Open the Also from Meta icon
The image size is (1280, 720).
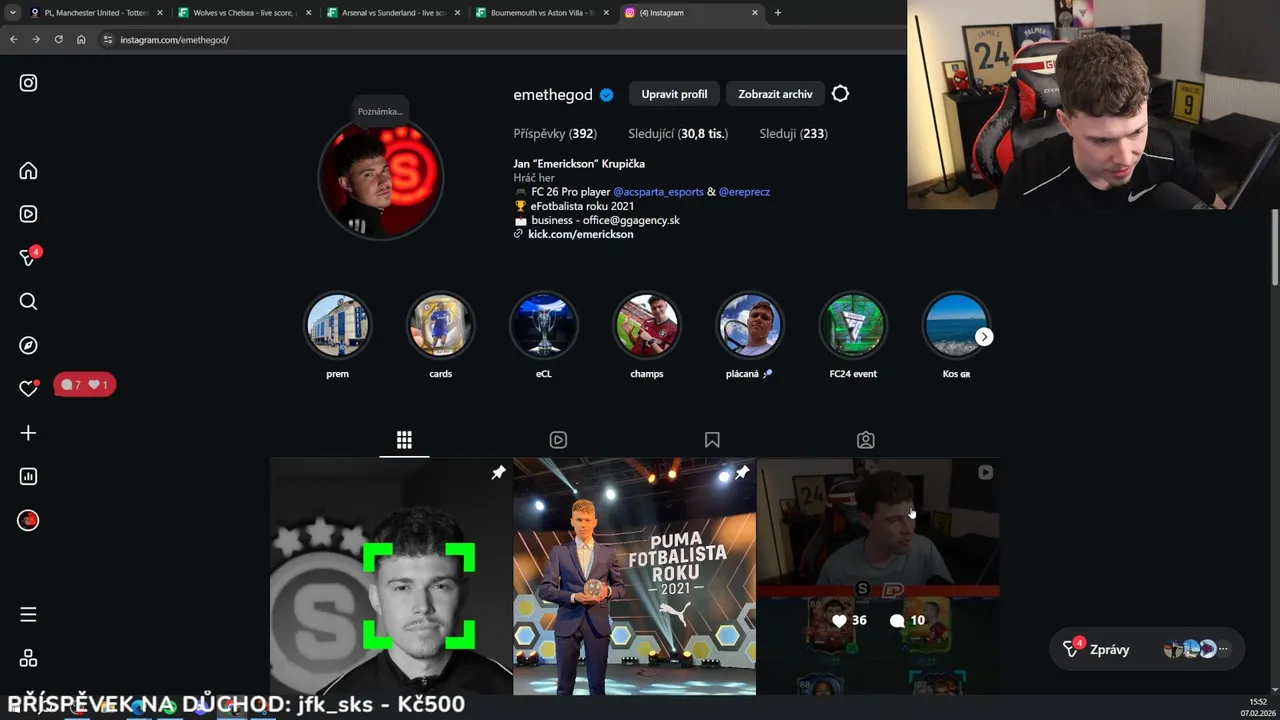pyautogui.click(x=28, y=658)
